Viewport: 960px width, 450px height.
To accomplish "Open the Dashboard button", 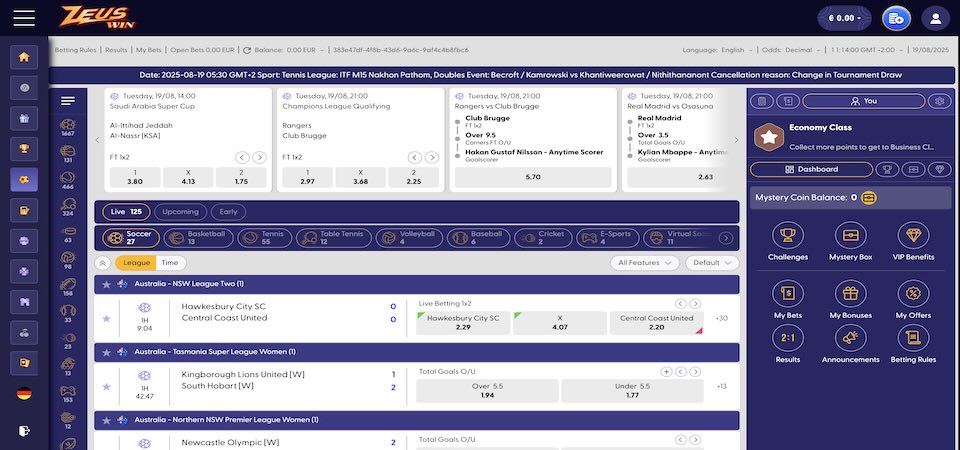I will point(811,170).
